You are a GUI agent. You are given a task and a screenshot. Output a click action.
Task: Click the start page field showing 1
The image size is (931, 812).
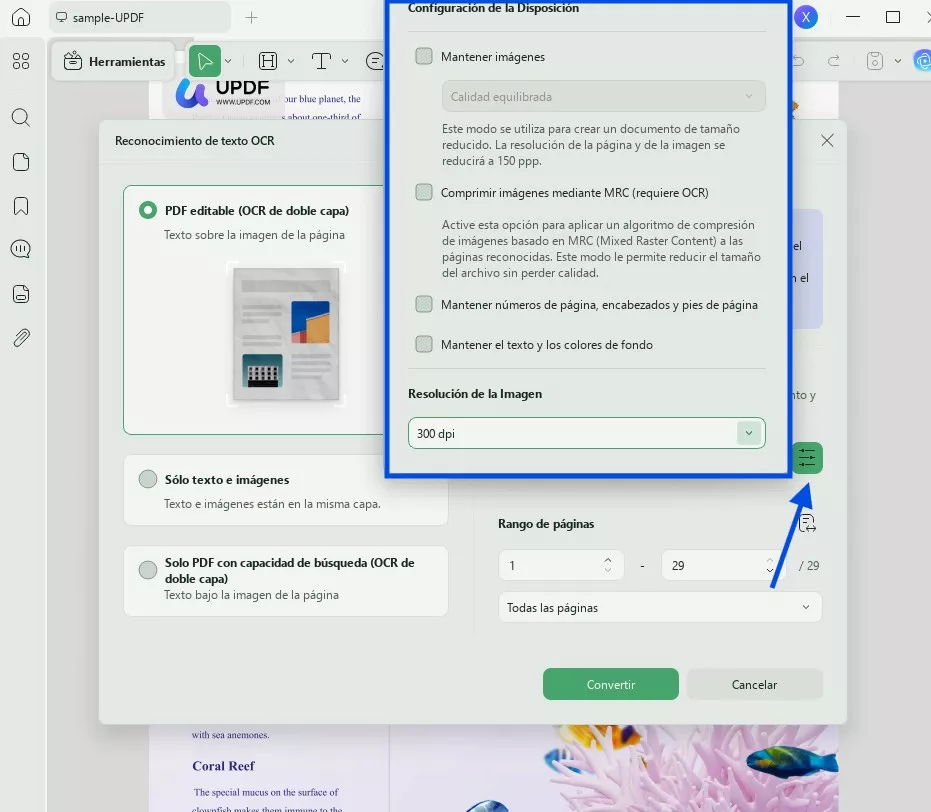tap(561, 565)
